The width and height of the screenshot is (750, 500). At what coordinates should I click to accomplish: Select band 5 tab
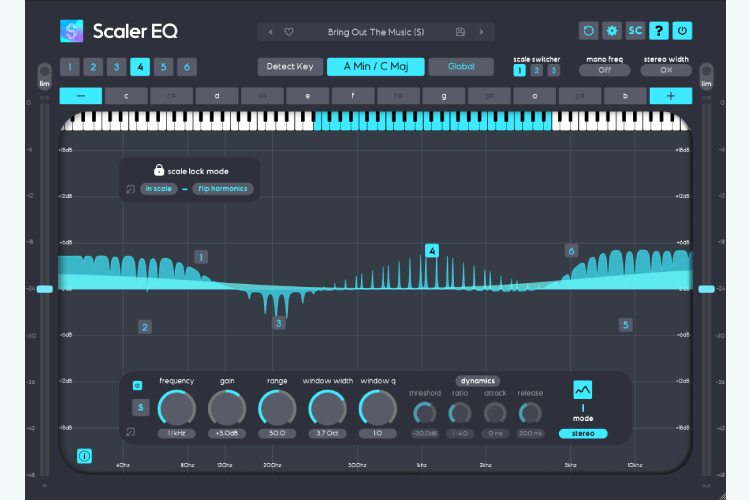coord(164,67)
